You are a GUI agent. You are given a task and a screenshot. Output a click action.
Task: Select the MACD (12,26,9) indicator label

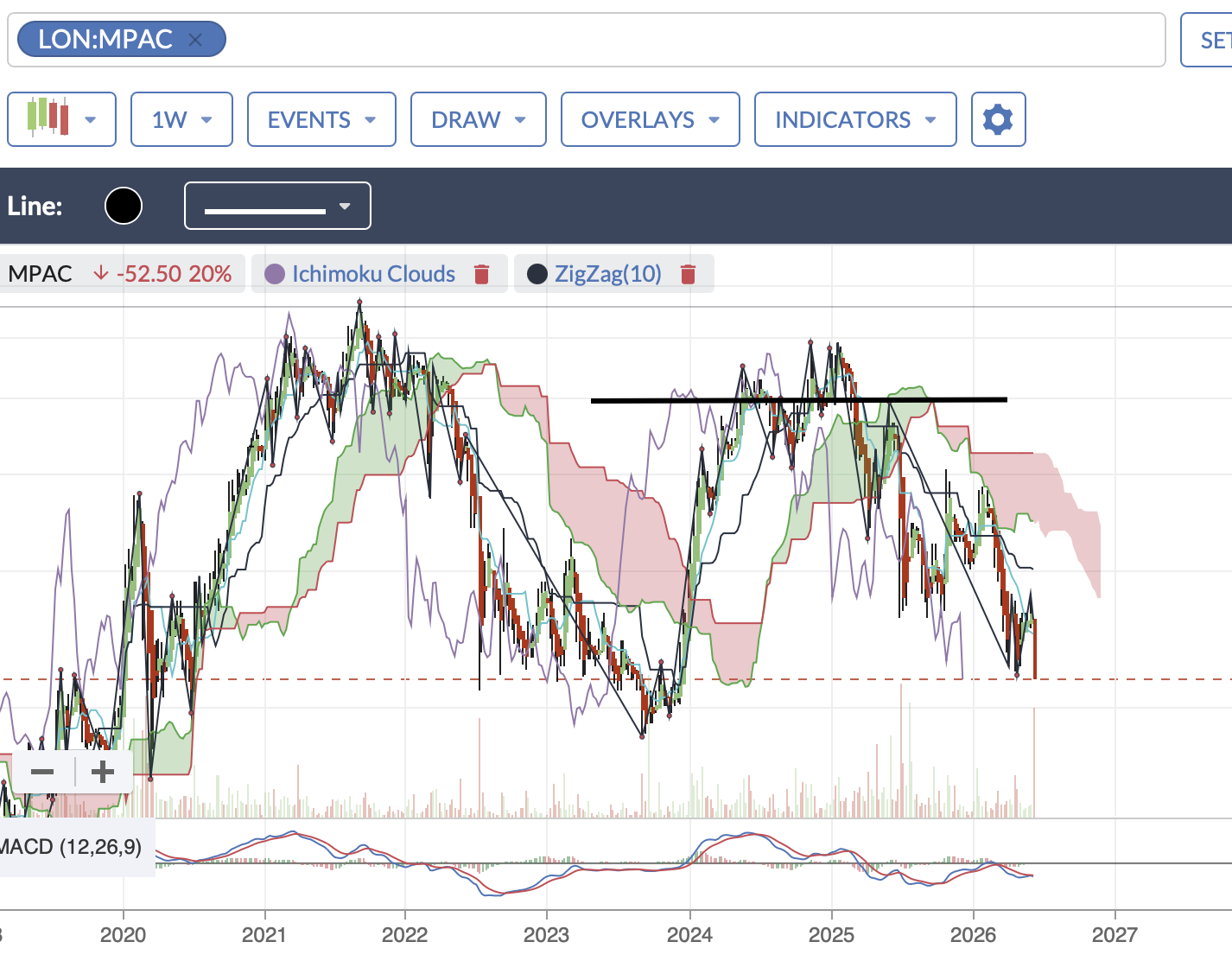point(71,847)
